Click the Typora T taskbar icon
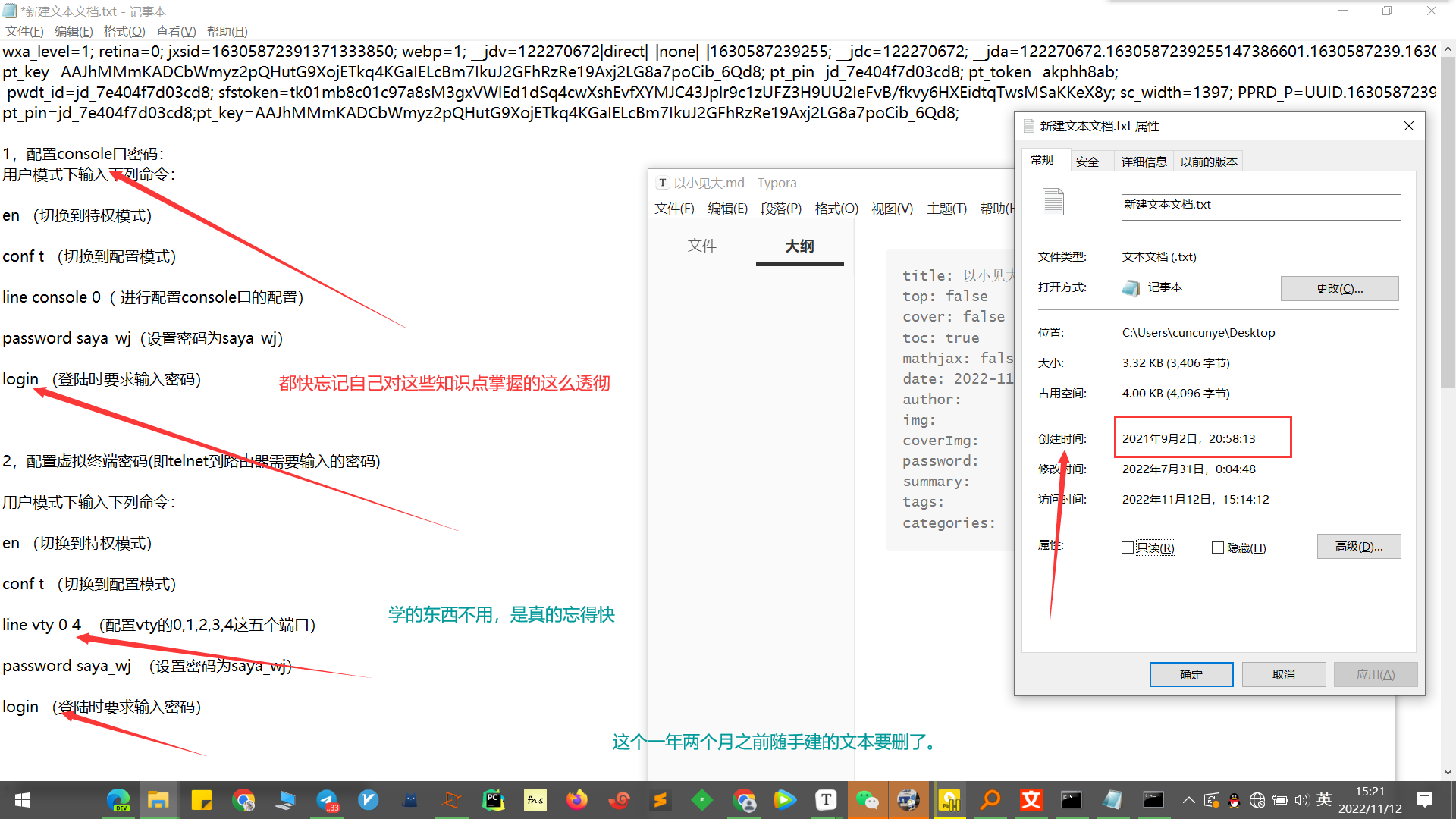 pos(826,800)
